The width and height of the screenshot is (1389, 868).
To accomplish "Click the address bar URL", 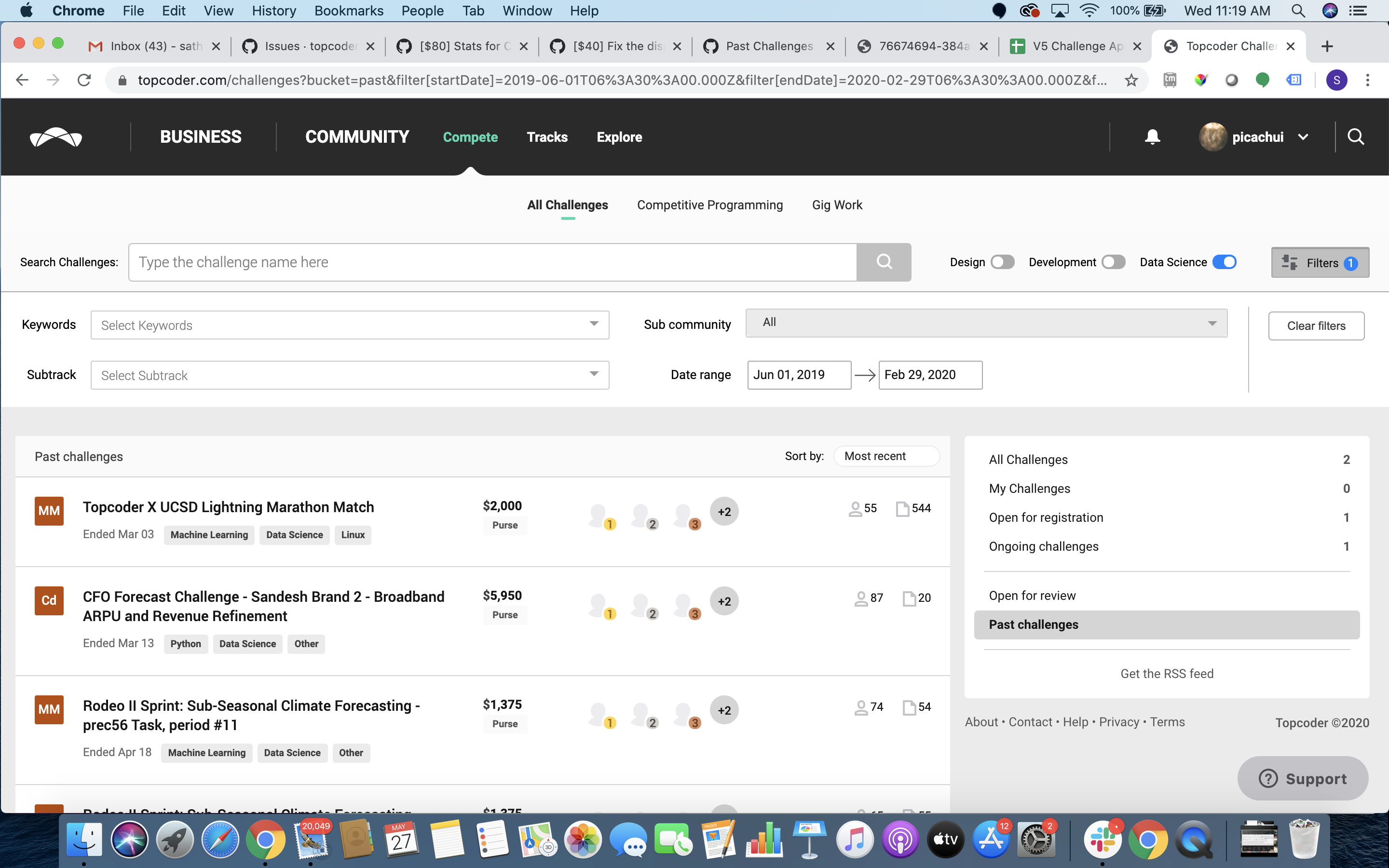I will click(x=622, y=81).
